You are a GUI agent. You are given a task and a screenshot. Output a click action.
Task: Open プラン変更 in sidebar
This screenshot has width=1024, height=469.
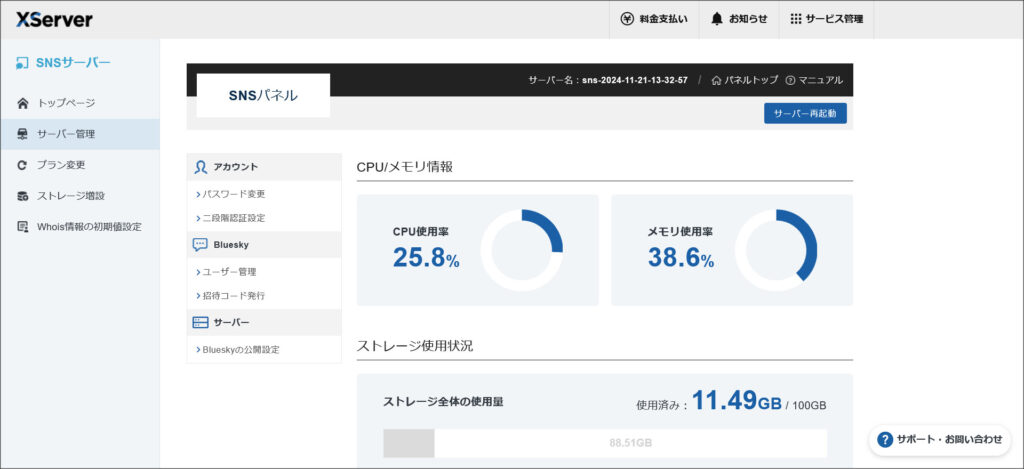tap(80, 165)
